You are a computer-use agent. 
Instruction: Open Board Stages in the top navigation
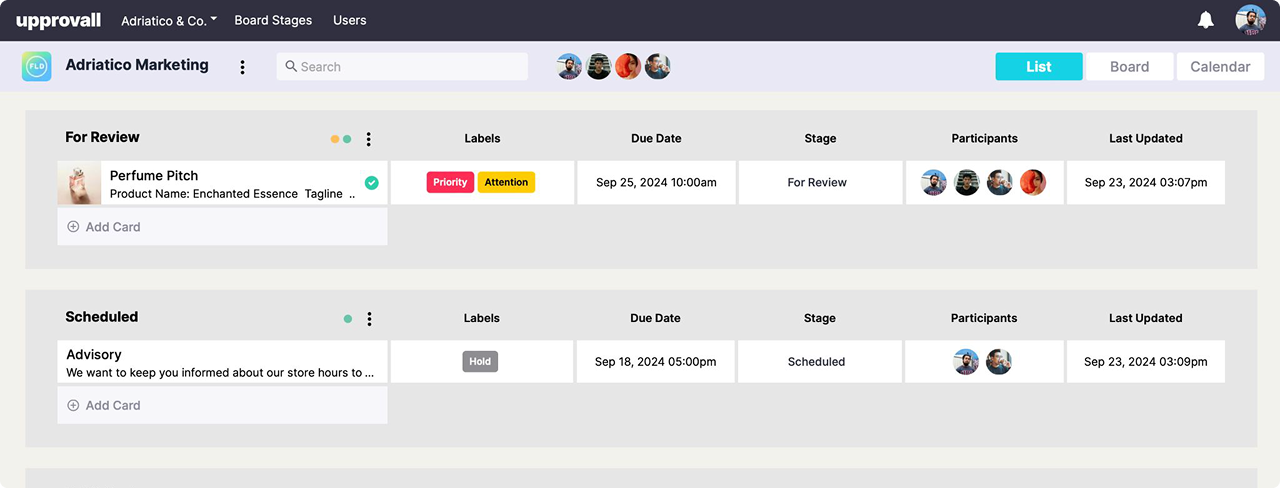[x=273, y=20]
